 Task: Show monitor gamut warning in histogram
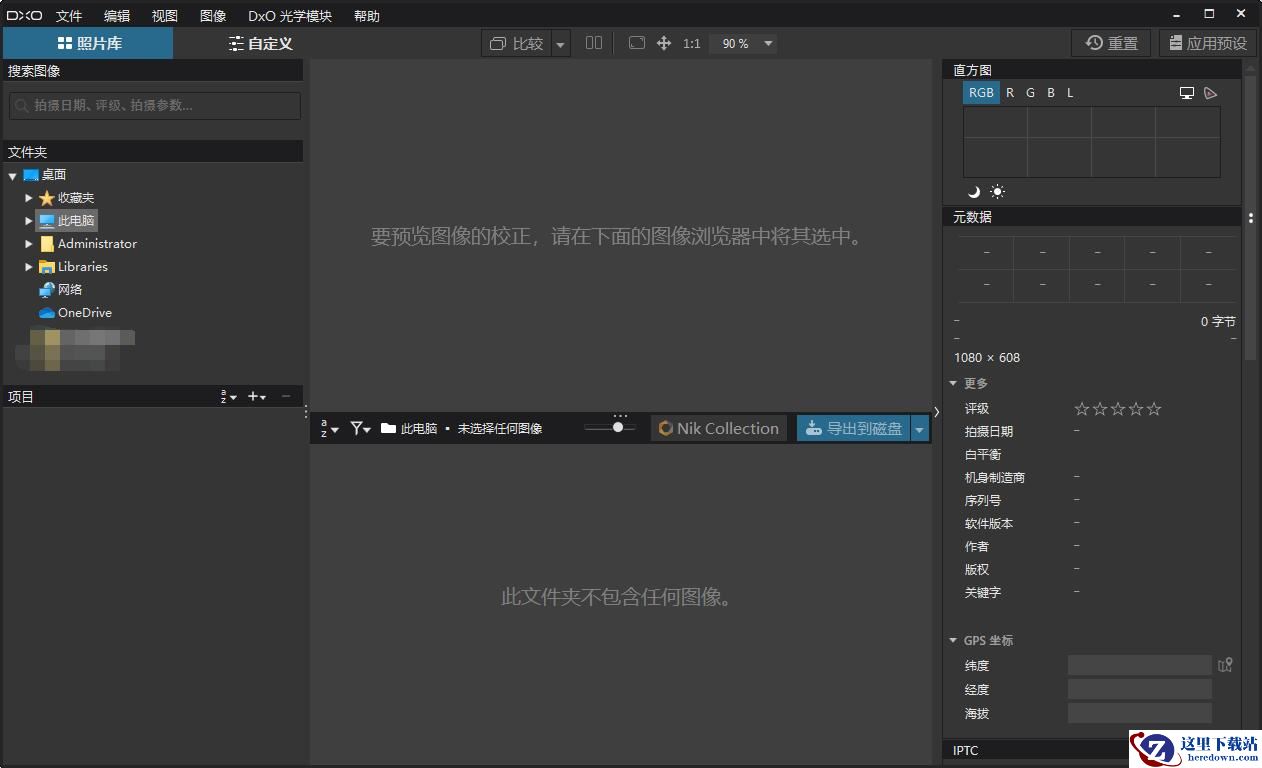pyautogui.click(x=1187, y=93)
